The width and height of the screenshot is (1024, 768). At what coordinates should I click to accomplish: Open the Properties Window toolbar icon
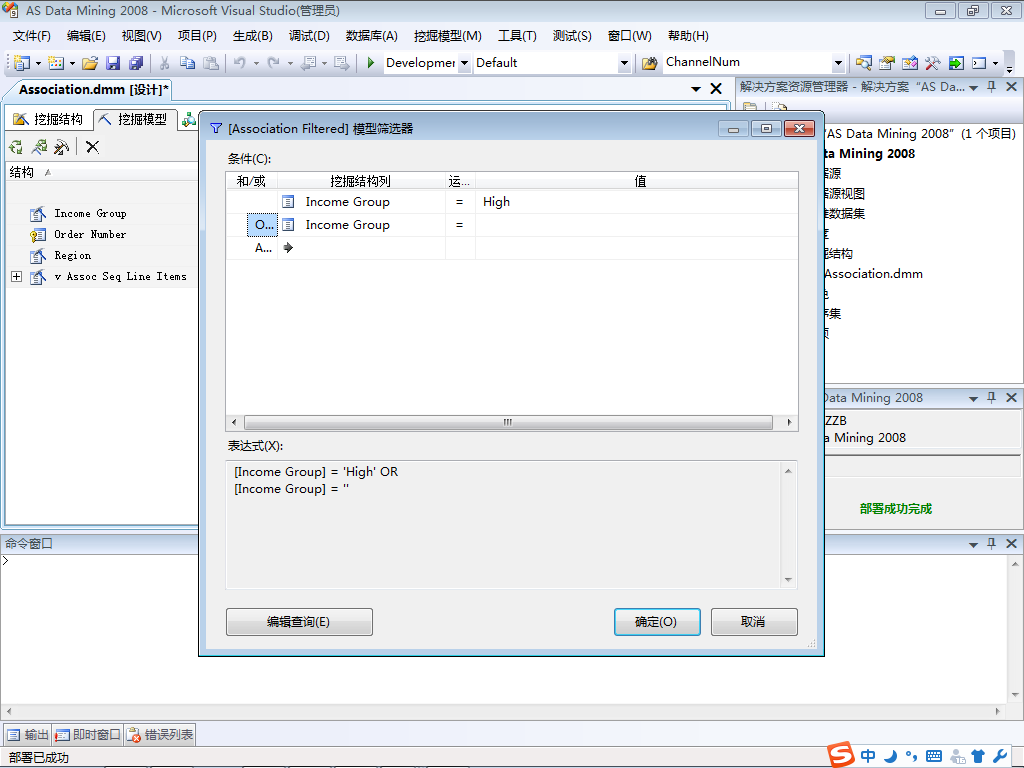click(886, 63)
